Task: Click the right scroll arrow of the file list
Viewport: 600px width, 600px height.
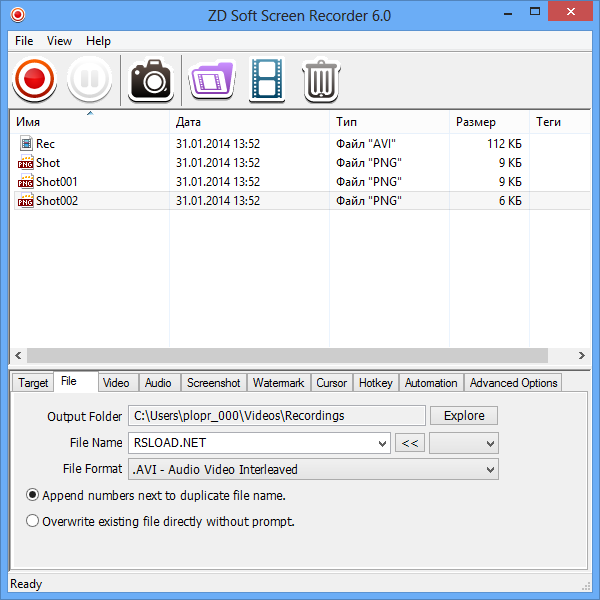Action: (581, 355)
